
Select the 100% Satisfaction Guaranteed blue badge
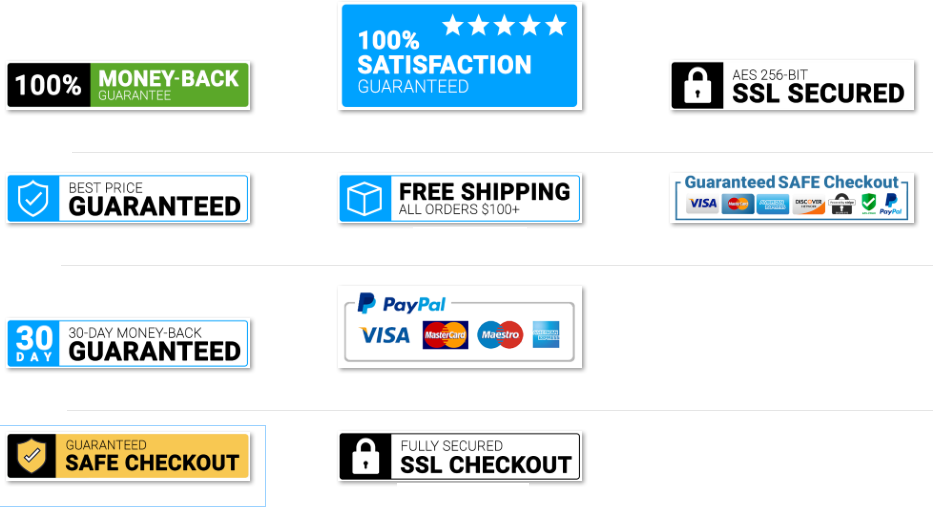pos(459,56)
